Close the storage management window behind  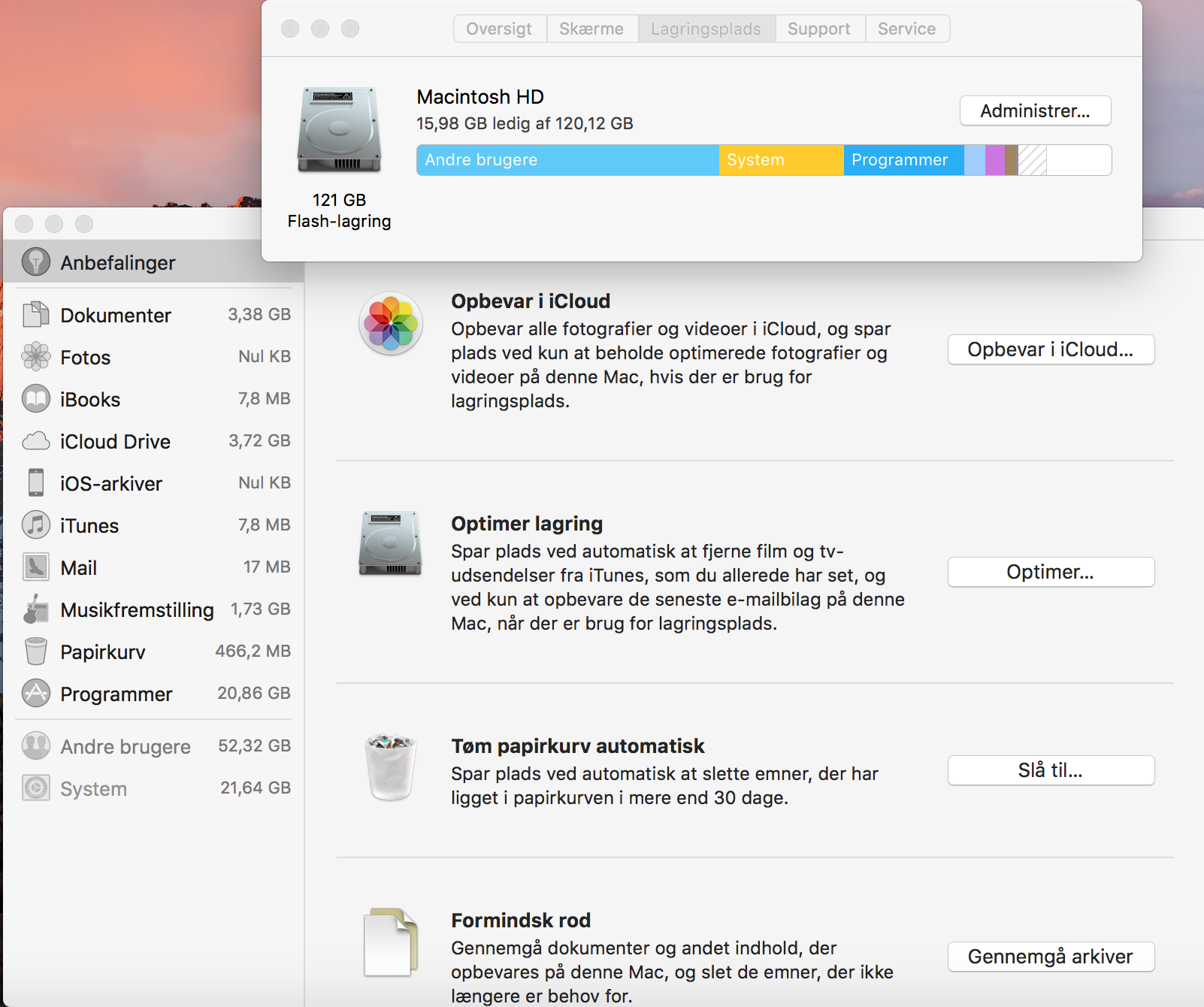[x=24, y=224]
